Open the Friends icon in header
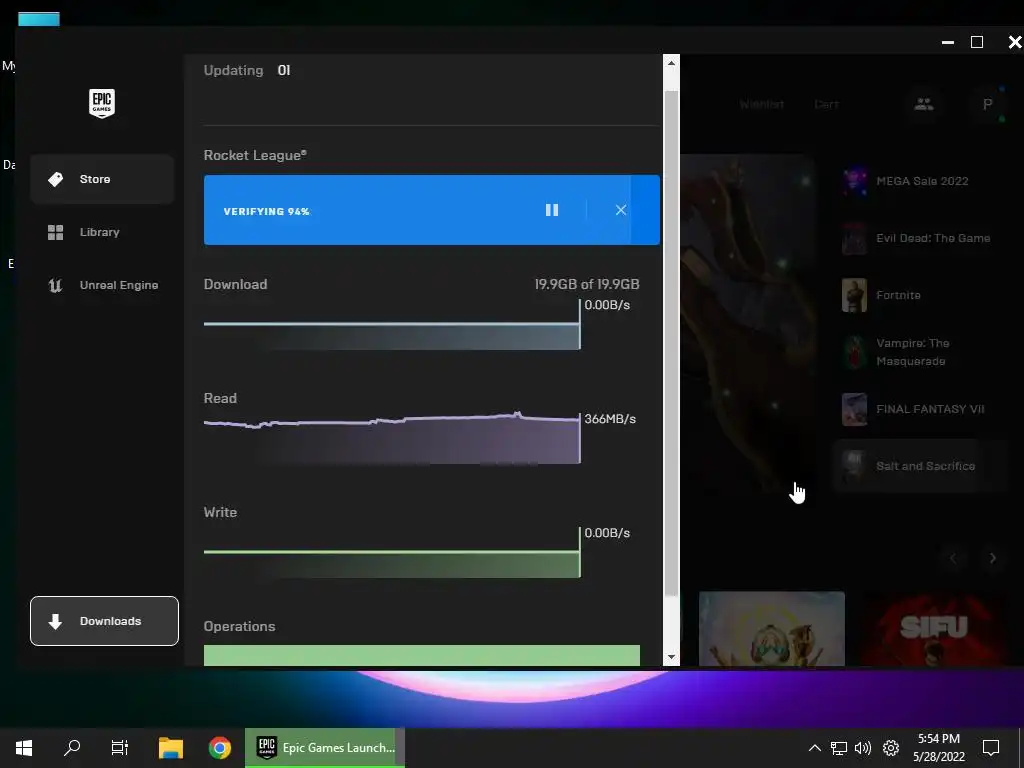 pos(923,104)
